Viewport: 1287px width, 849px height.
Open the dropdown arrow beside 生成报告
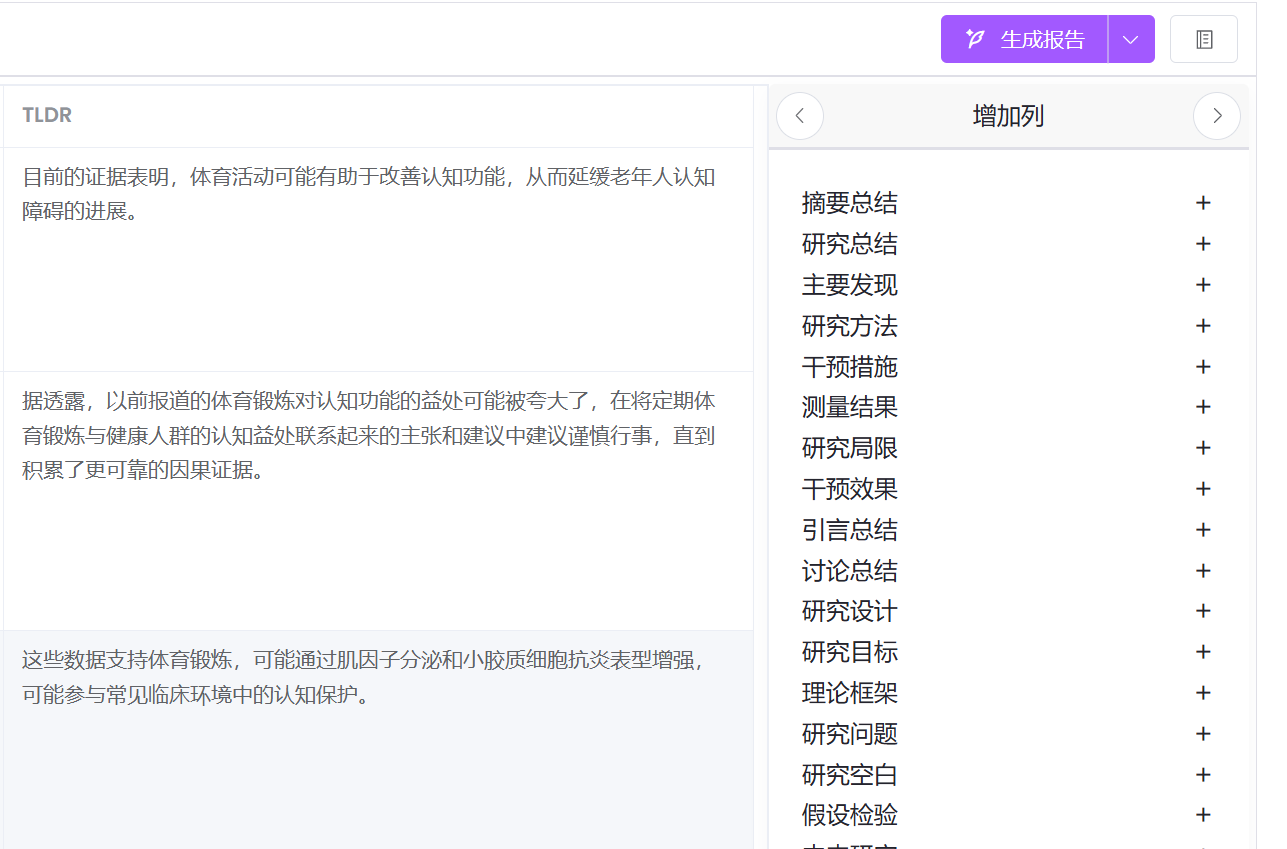point(1131,39)
